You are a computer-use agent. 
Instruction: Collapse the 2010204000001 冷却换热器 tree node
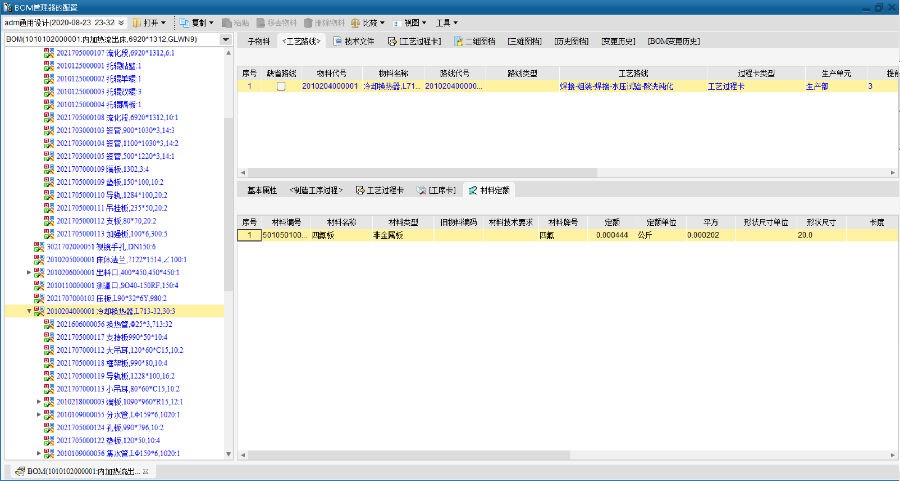(x=29, y=311)
